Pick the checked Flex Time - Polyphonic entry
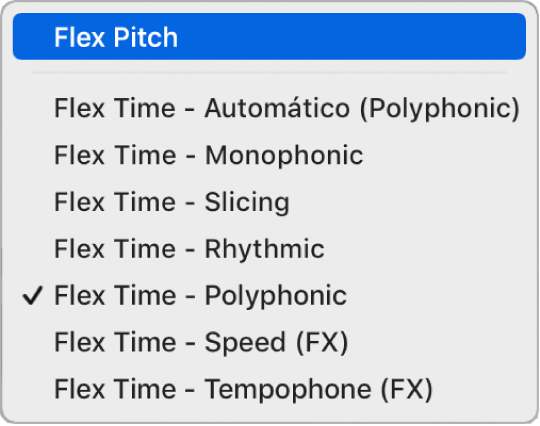Image resolution: width=540 pixels, height=426 pixels. [x=269, y=296]
